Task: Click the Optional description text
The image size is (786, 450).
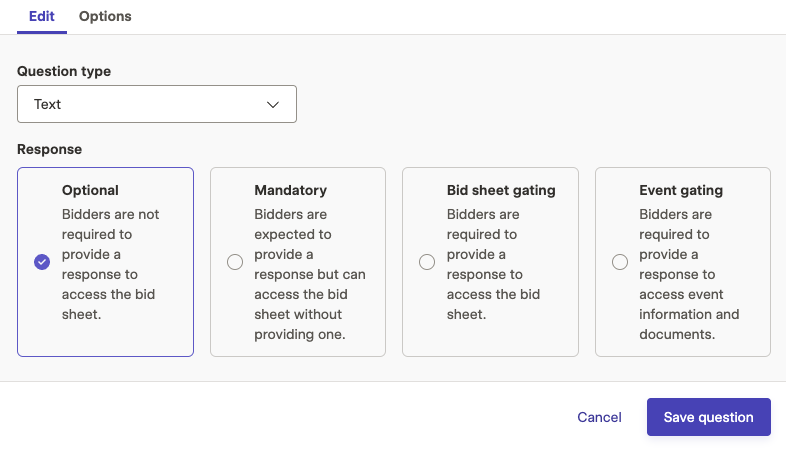Action: 110,264
